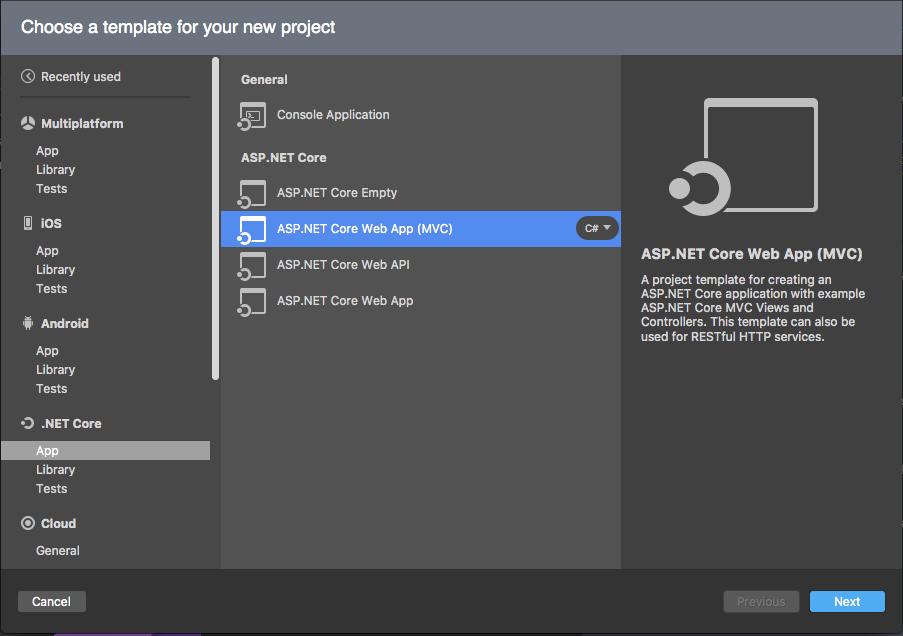The image size is (903, 636).
Task: Select App under iOS
Action: (47, 251)
